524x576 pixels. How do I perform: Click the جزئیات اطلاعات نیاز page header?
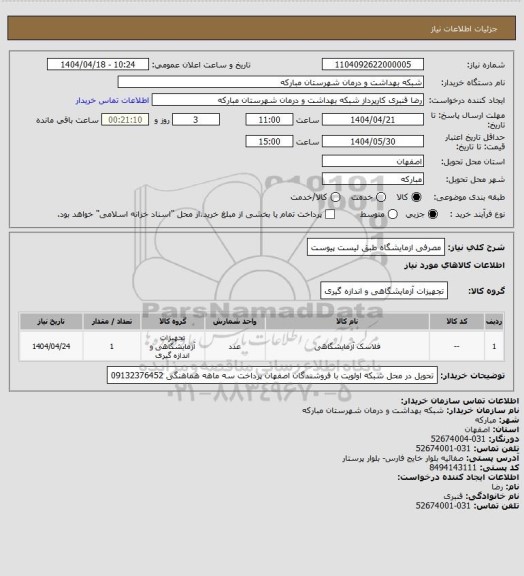tap(464, 29)
